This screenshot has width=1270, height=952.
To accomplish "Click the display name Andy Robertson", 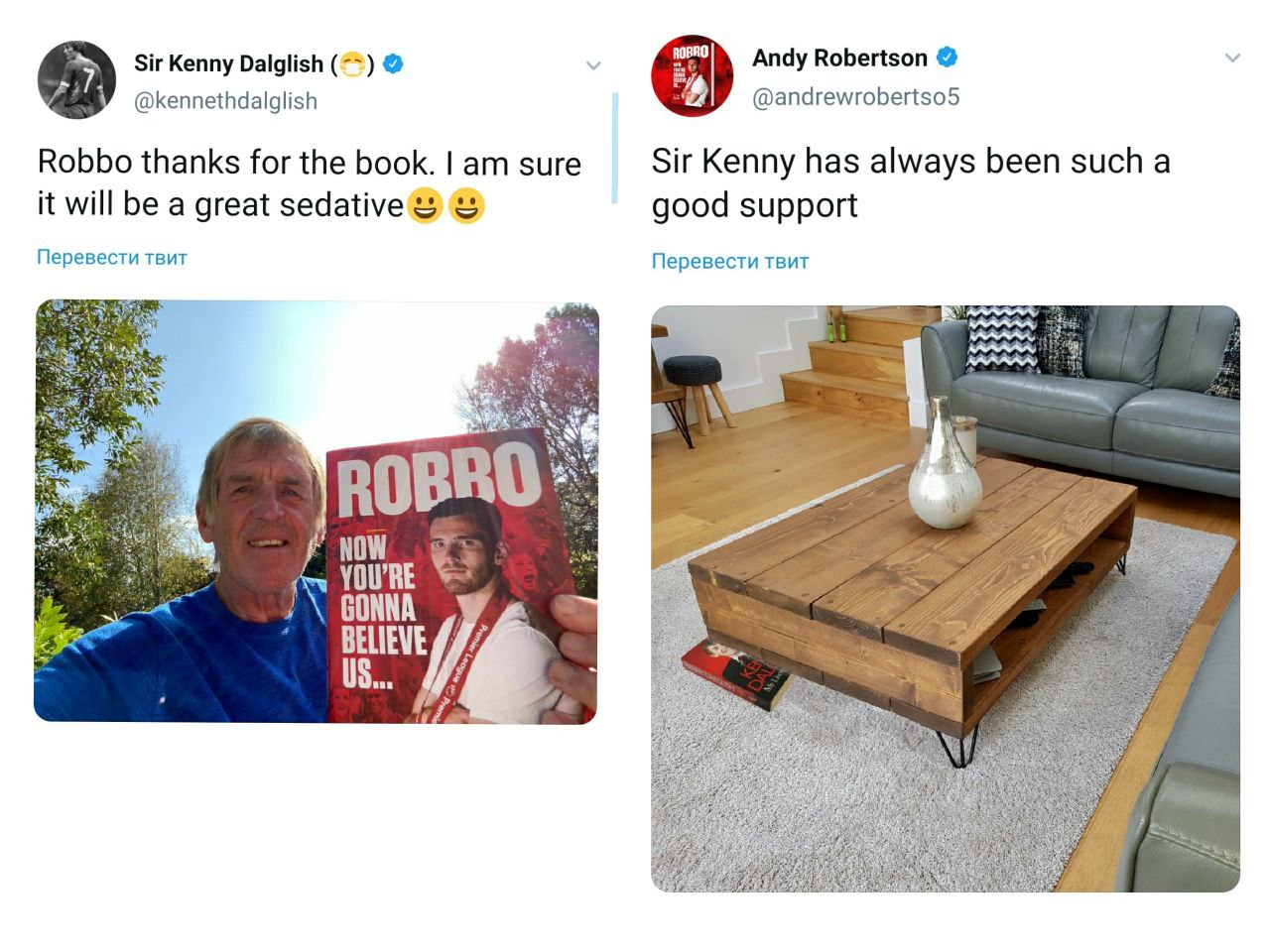I will tap(839, 58).
